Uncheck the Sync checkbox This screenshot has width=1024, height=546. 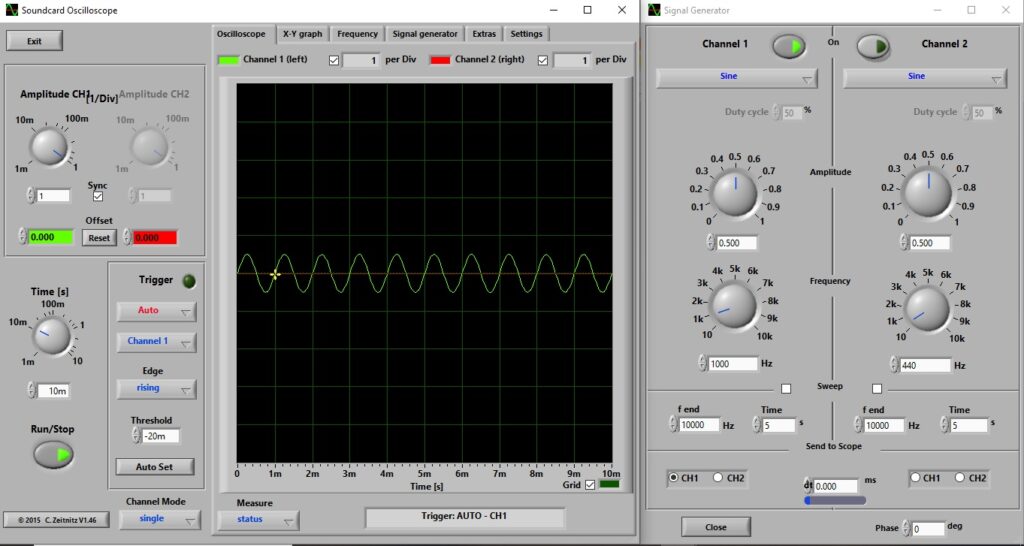pos(98,196)
